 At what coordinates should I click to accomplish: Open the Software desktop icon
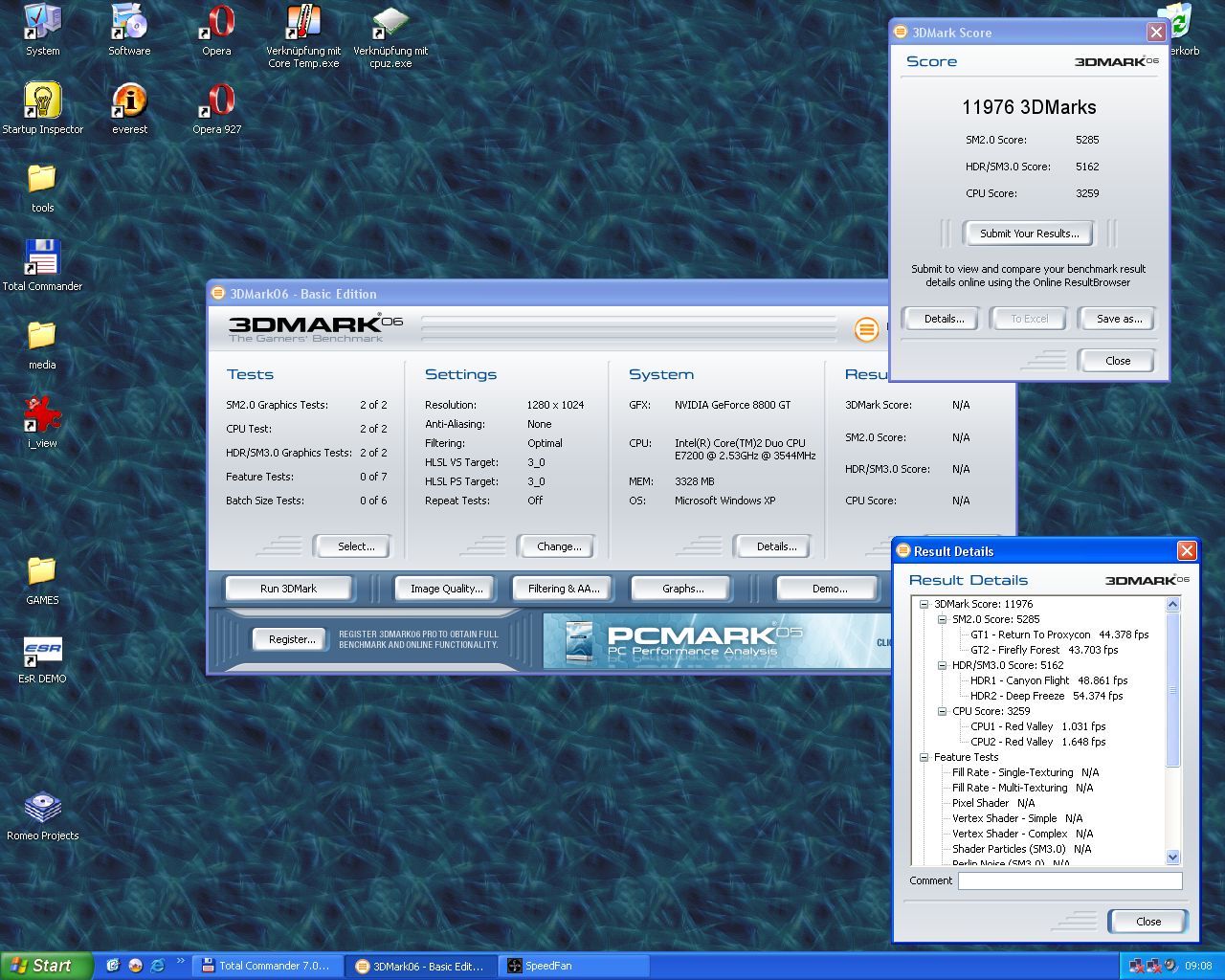(129, 30)
